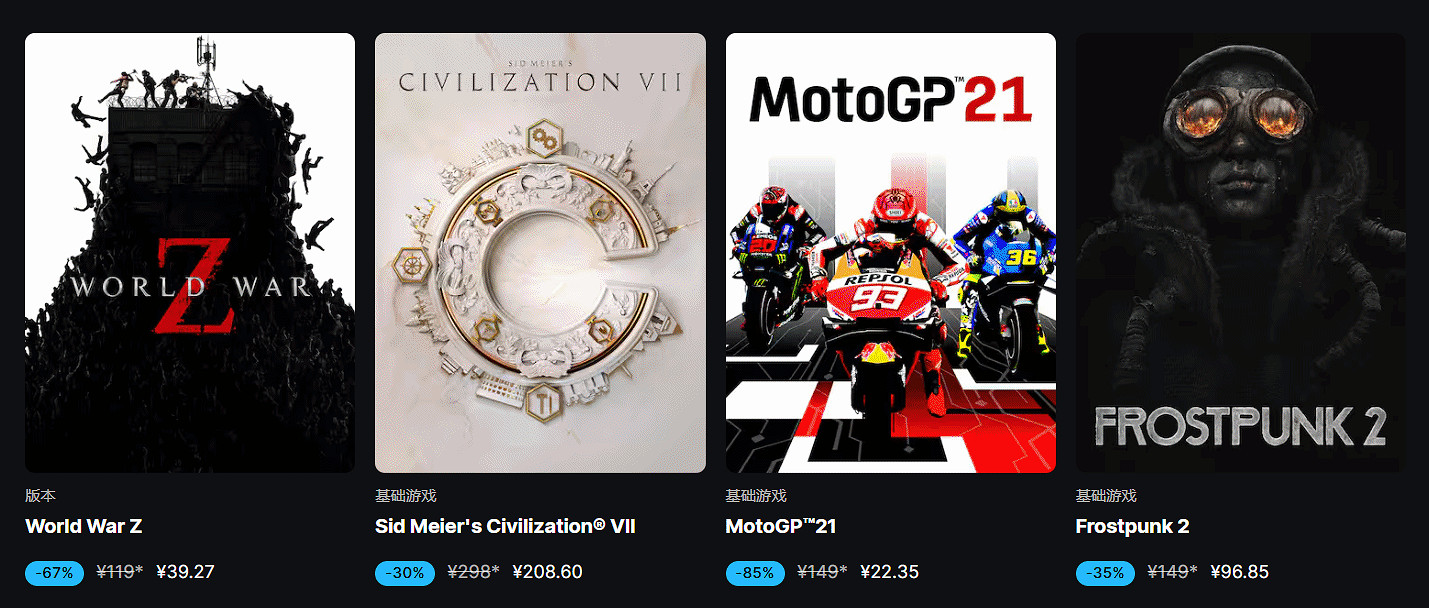This screenshot has width=1429, height=608.
Task: Click the ¥96.85 sale price
Action: pyautogui.click(x=1240, y=572)
